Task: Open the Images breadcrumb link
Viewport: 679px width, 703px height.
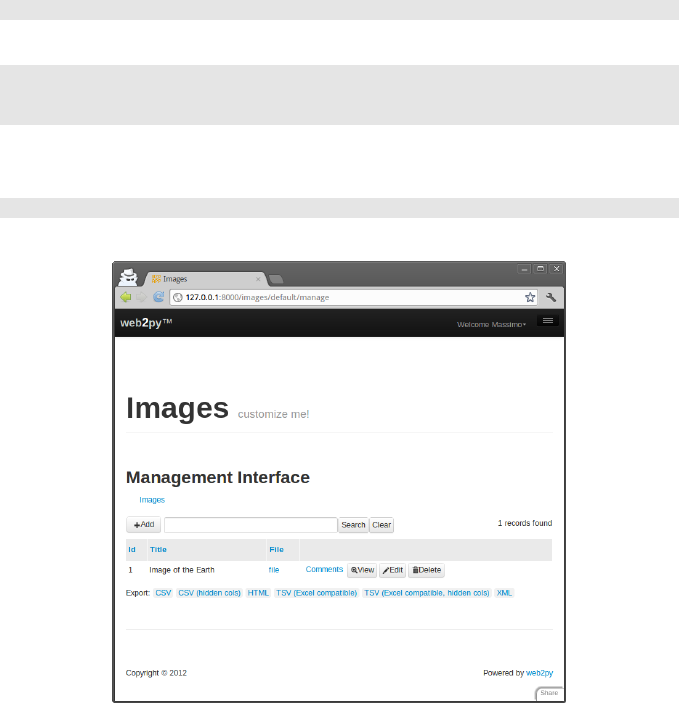Action: click(x=152, y=500)
